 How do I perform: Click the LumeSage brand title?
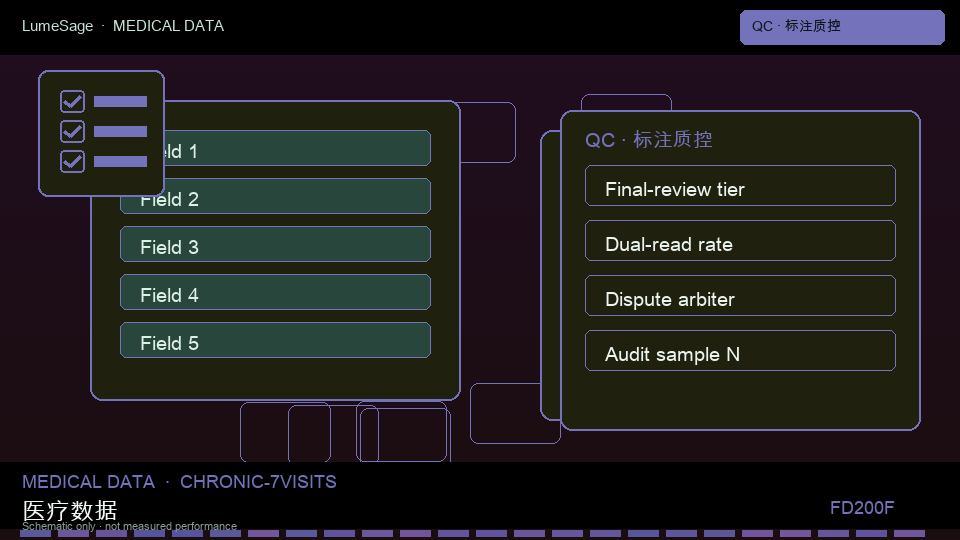[58, 26]
